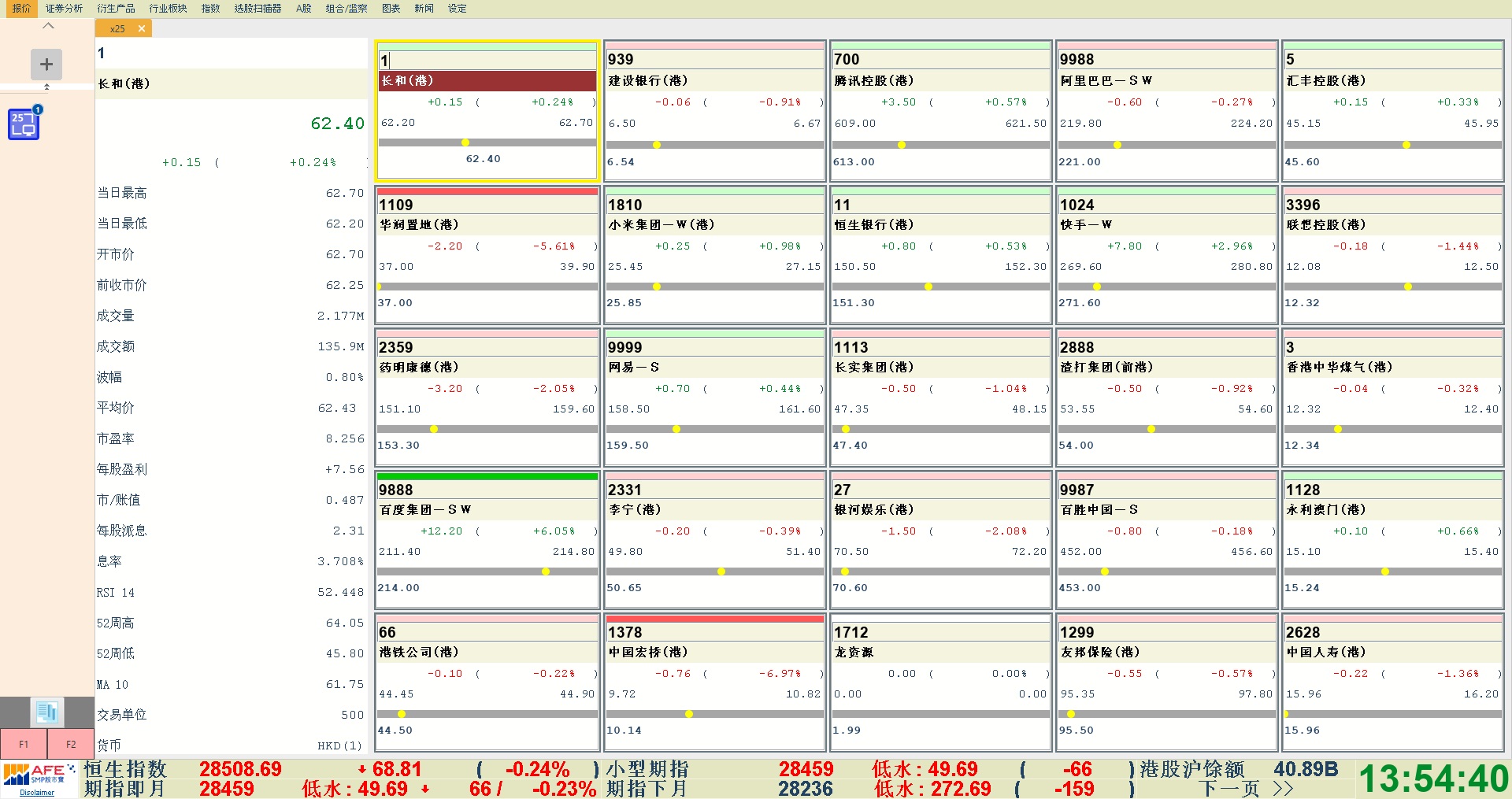The height and width of the screenshot is (799, 1512).
Task: Click the F1 button
Action: tap(24, 744)
